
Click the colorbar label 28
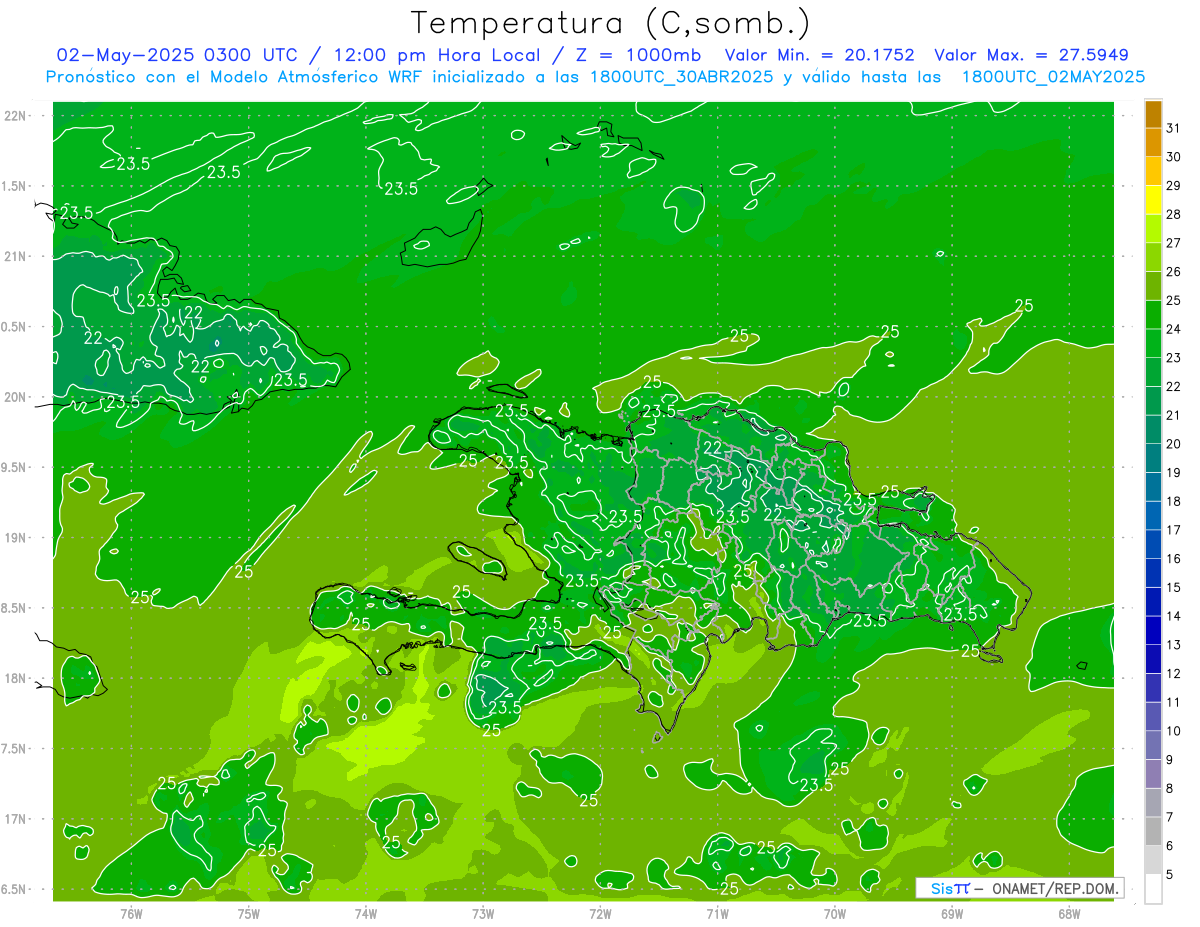click(x=1174, y=214)
